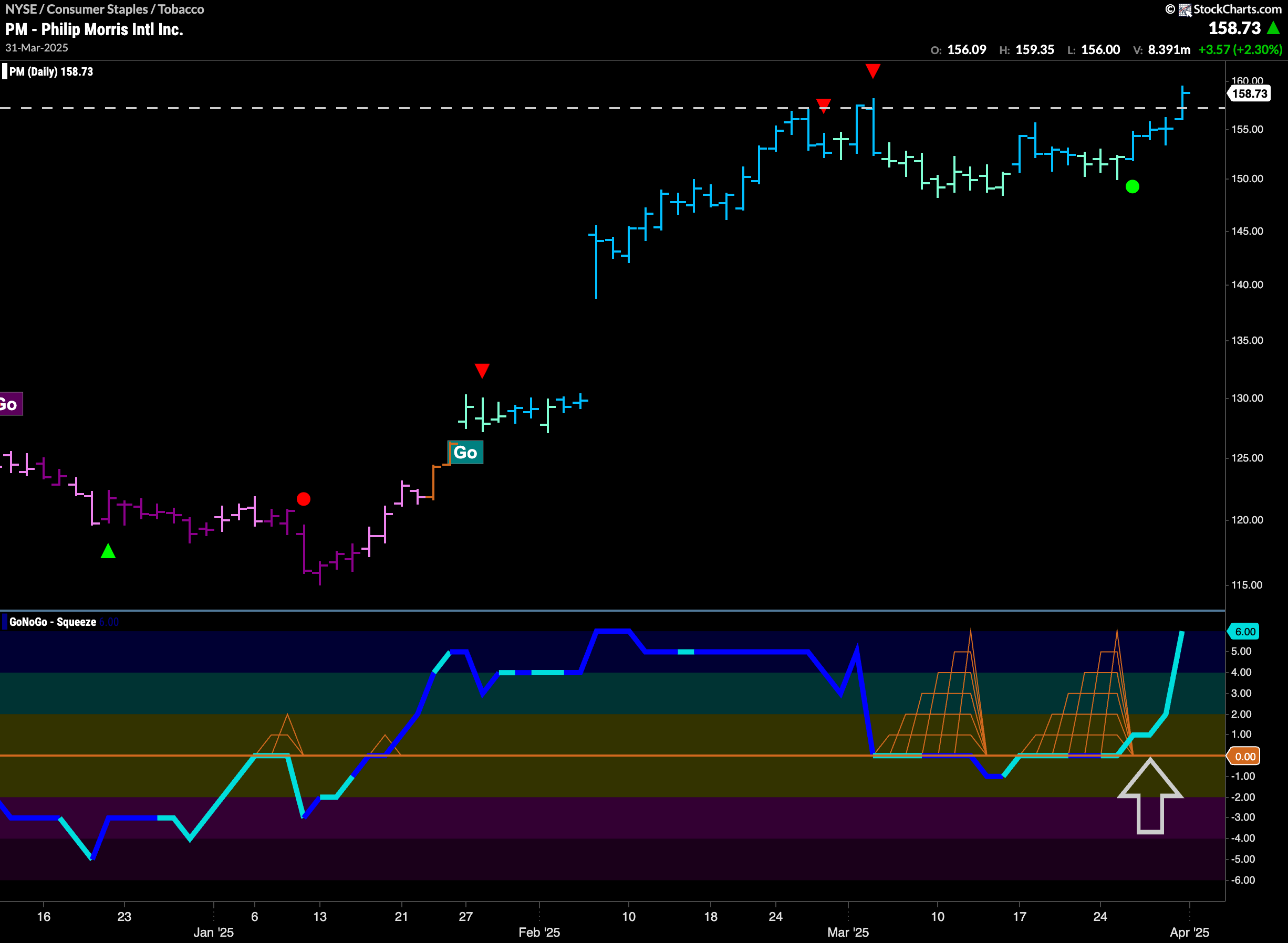Click the date label 27 on the time axis
This screenshot has height=943, width=1288.
click(x=466, y=917)
